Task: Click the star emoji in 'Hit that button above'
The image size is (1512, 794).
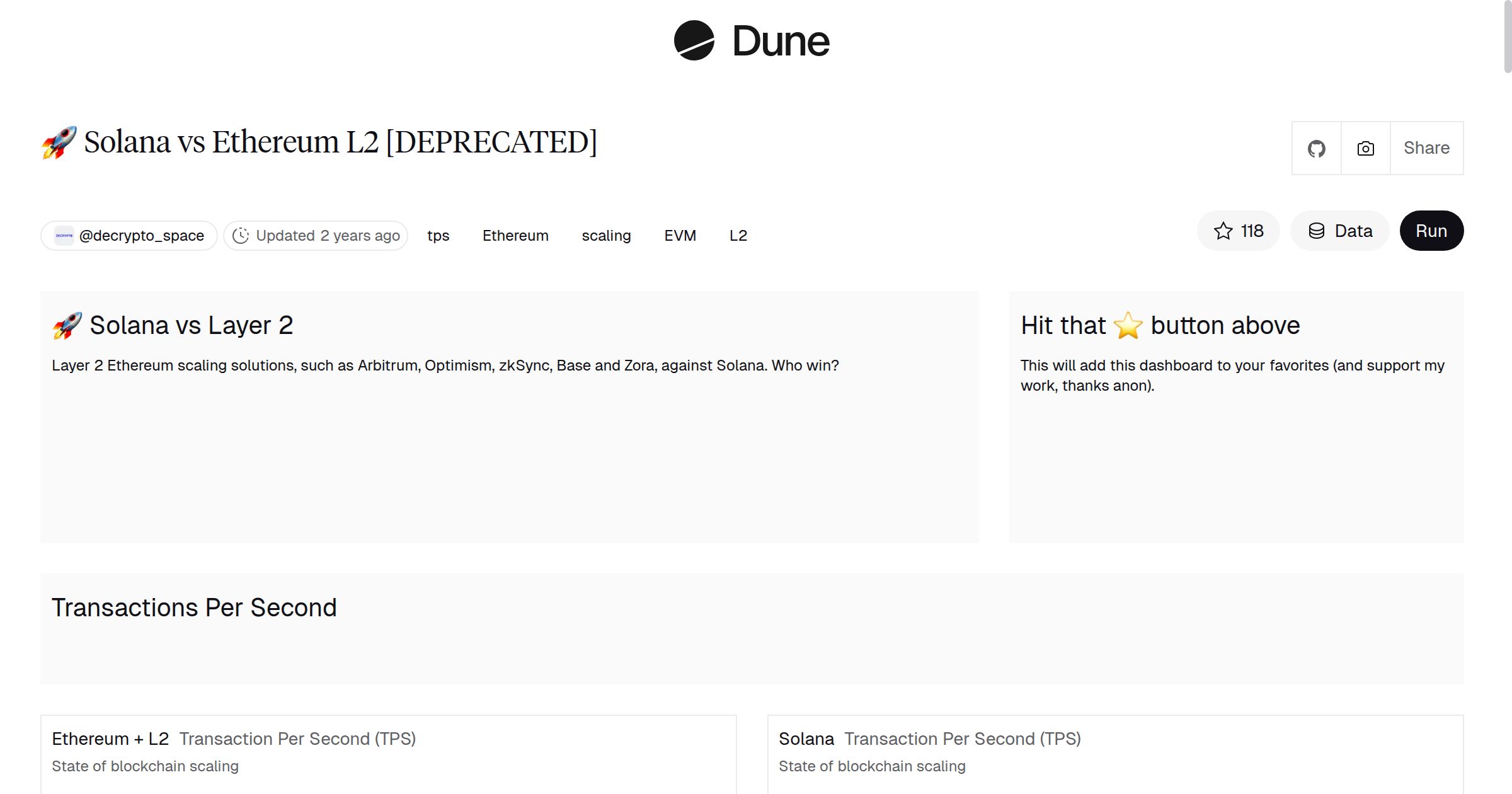Action: [x=1129, y=325]
